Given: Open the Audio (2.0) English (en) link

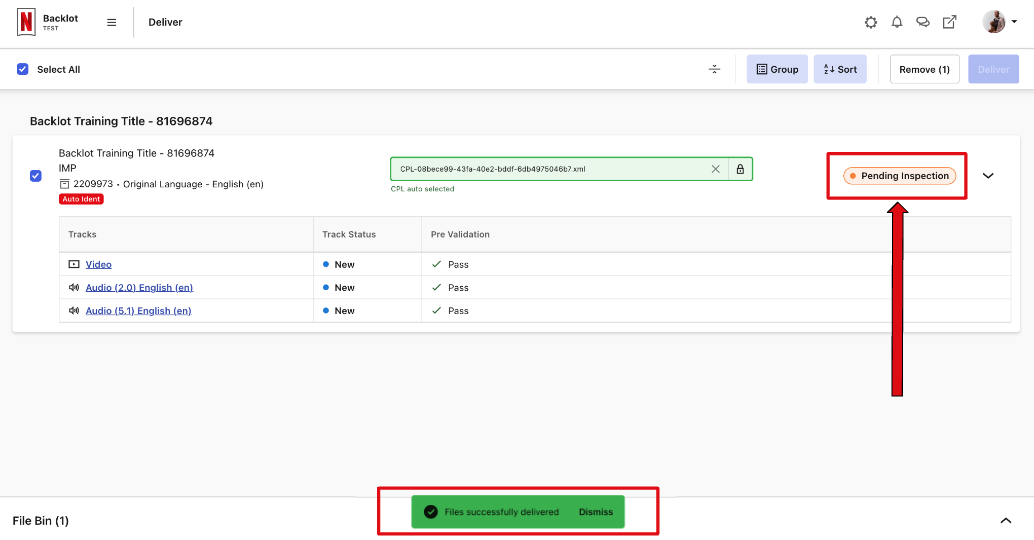Looking at the screenshot, I should point(139,287).
